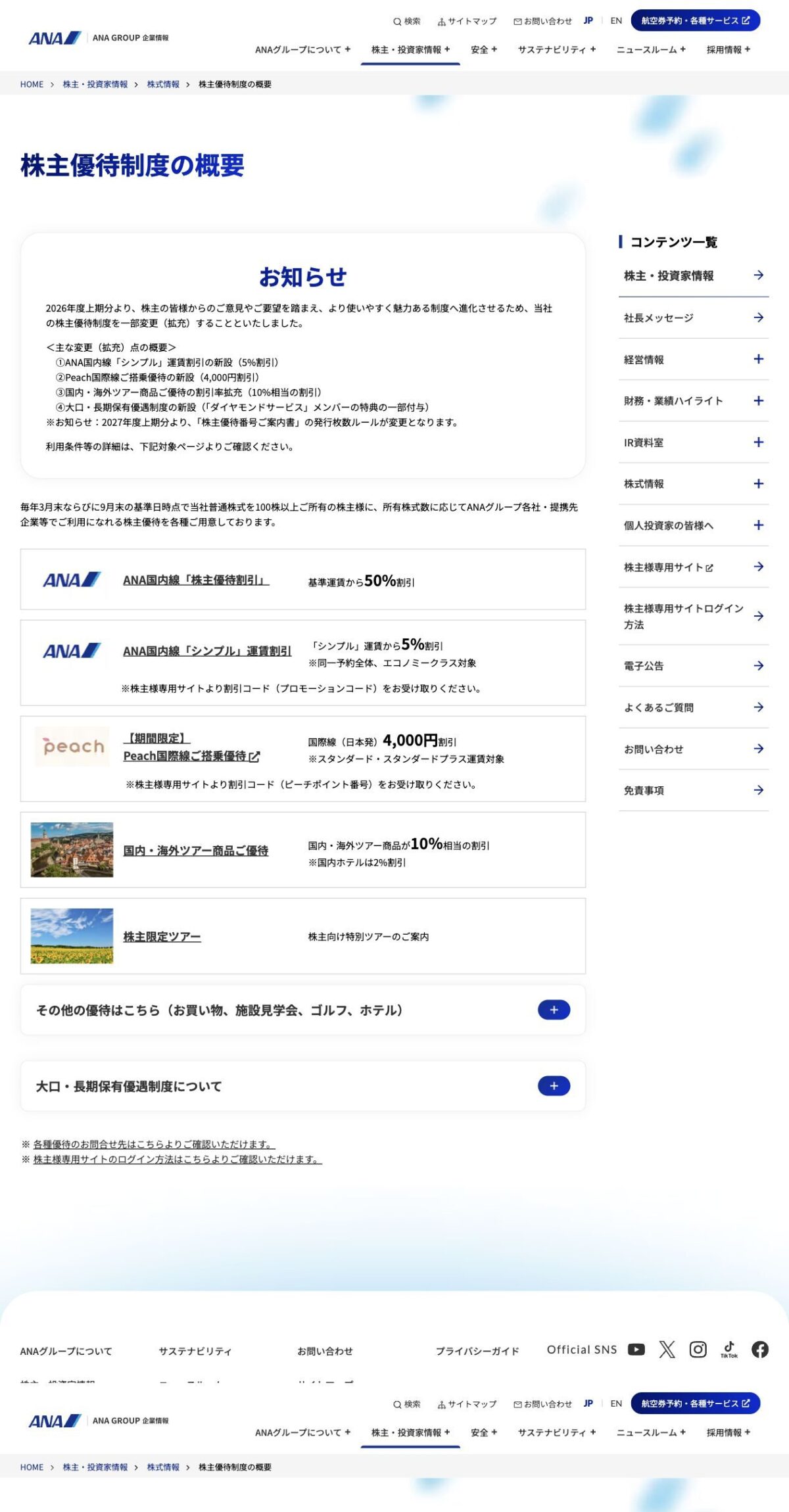Expand ANAグループについて menu in top navigation

[x=303, y=49]
